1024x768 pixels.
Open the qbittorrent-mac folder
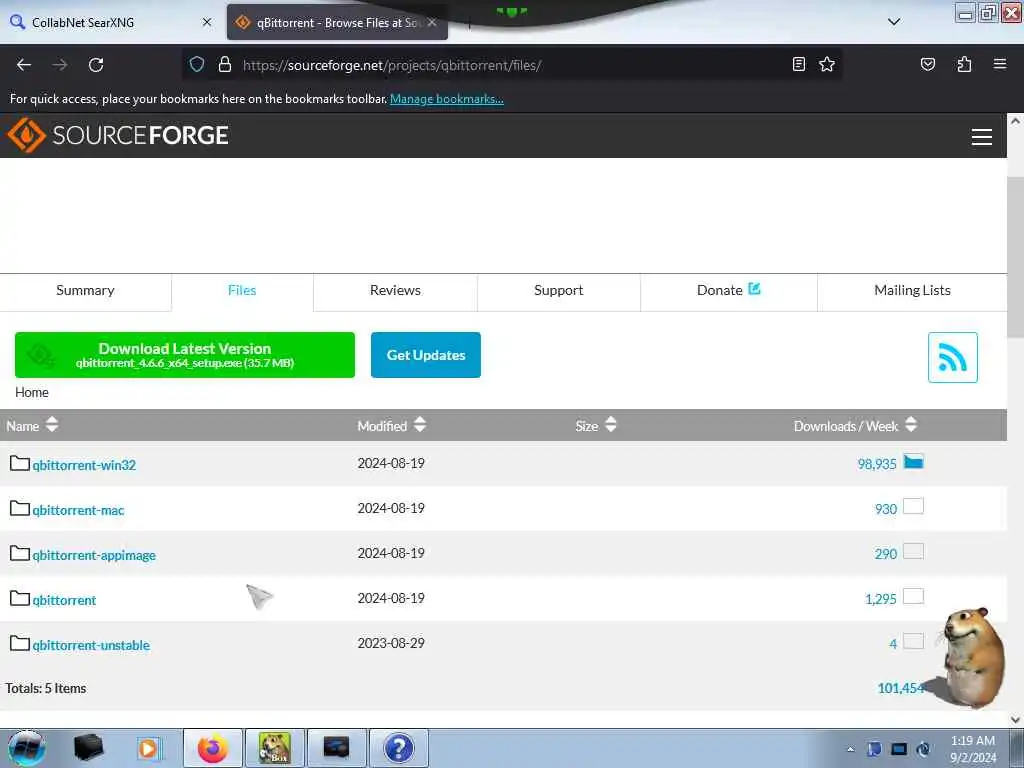78,510
